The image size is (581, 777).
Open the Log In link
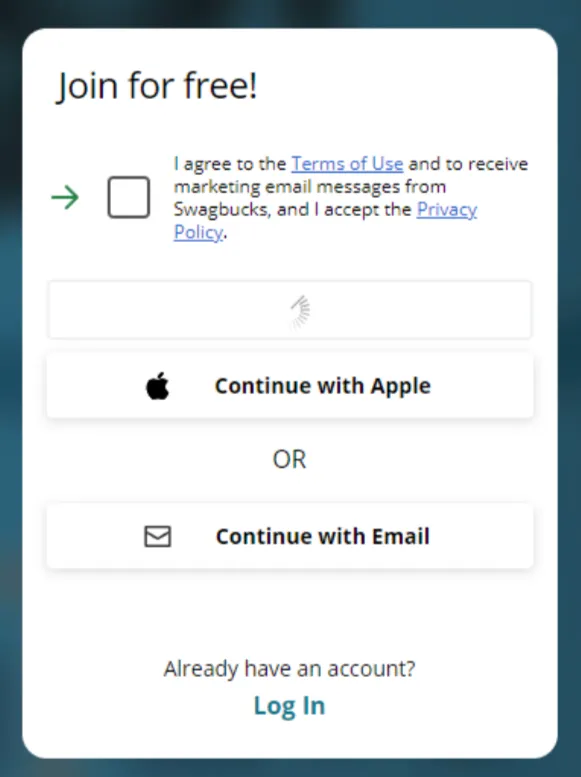pos(290,706)
